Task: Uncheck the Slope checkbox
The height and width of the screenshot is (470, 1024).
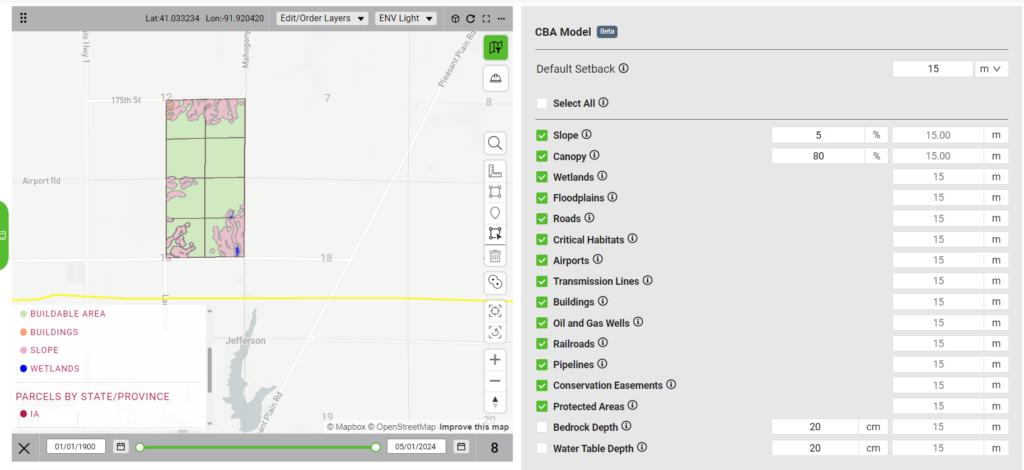Action: click(x=541, y=135)
